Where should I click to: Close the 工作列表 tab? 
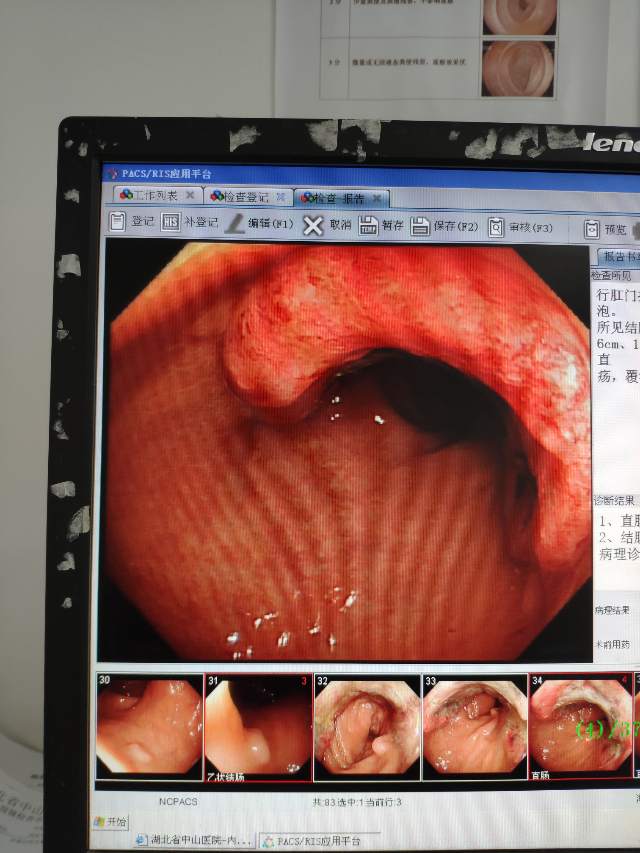190,195
